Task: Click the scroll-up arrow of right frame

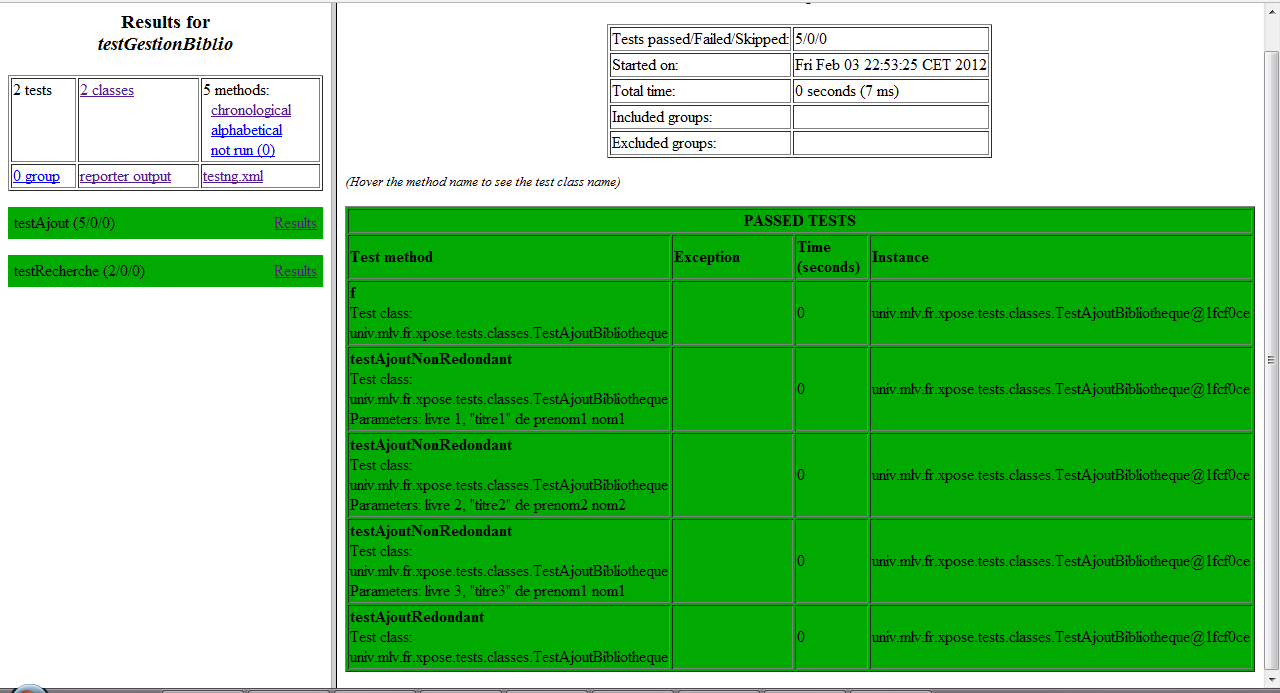Action: [1271, 11]
